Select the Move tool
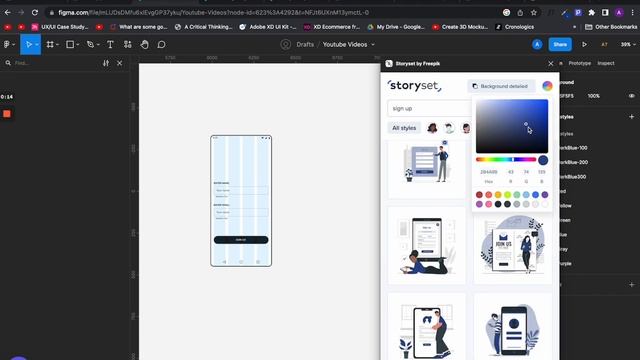 (28, 44)
